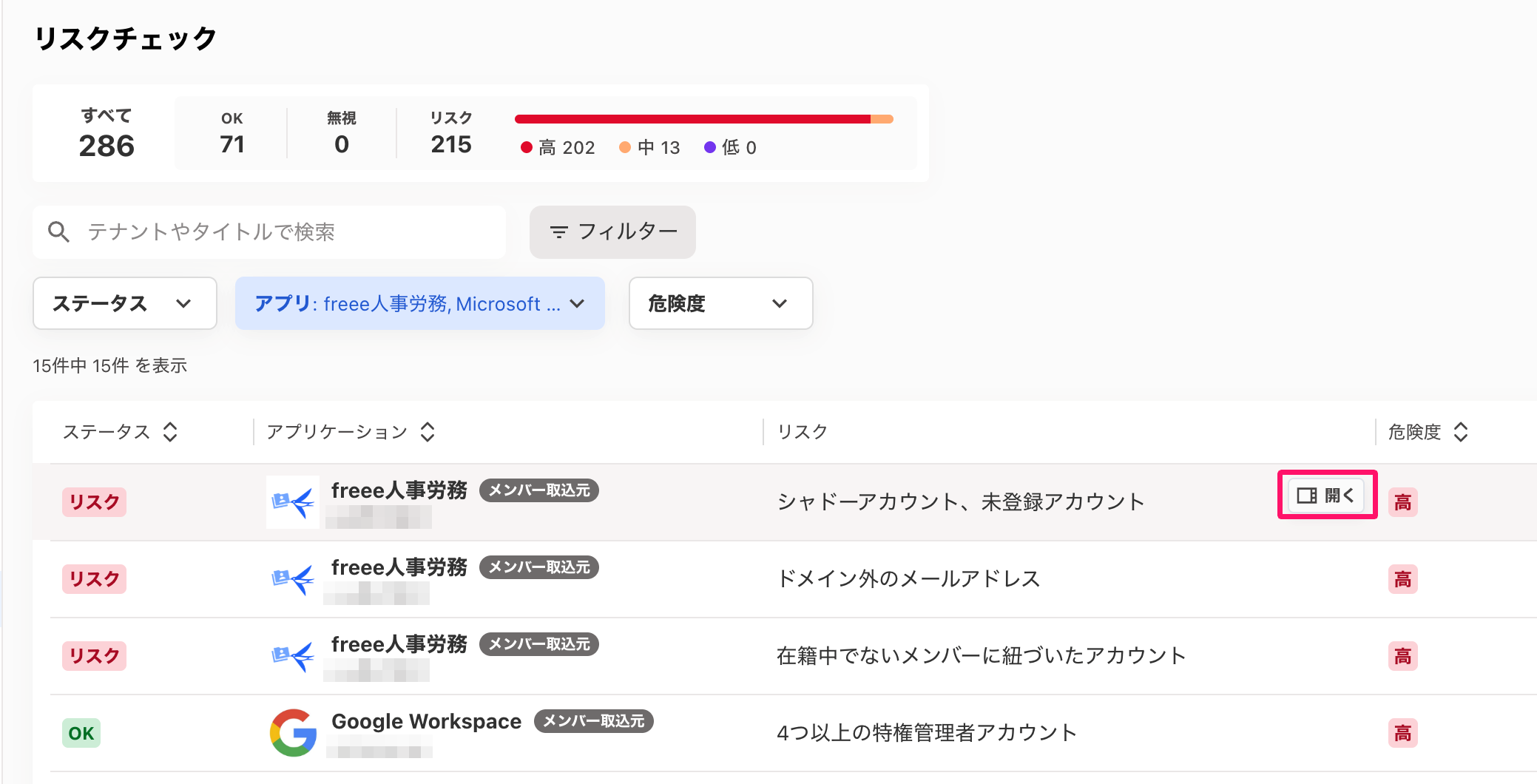Click the risk severity progress bar
Viewport: 1537px width, 784px height.
[704, 119]
